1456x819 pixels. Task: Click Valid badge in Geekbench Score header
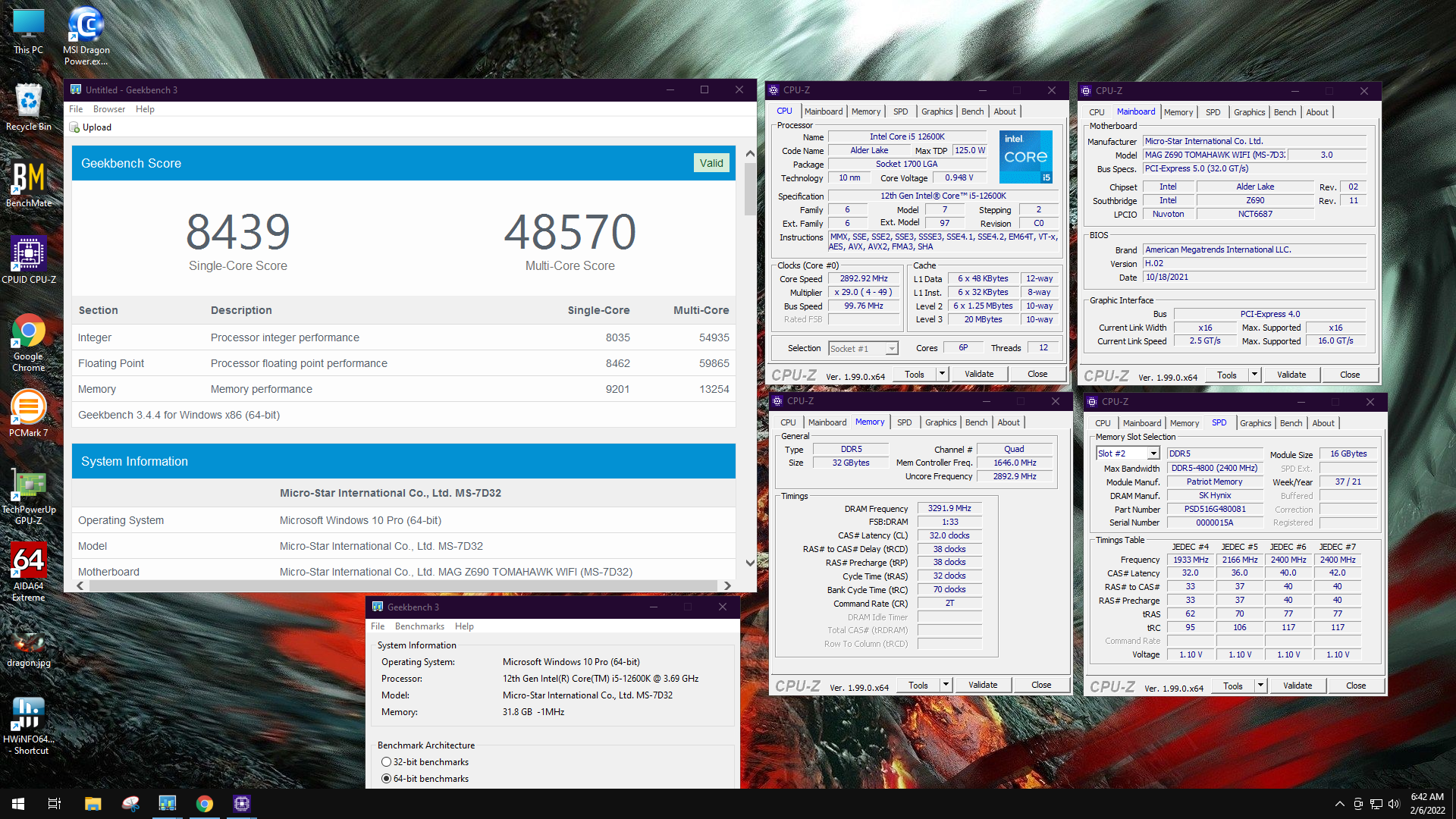(x=711, y=163)
